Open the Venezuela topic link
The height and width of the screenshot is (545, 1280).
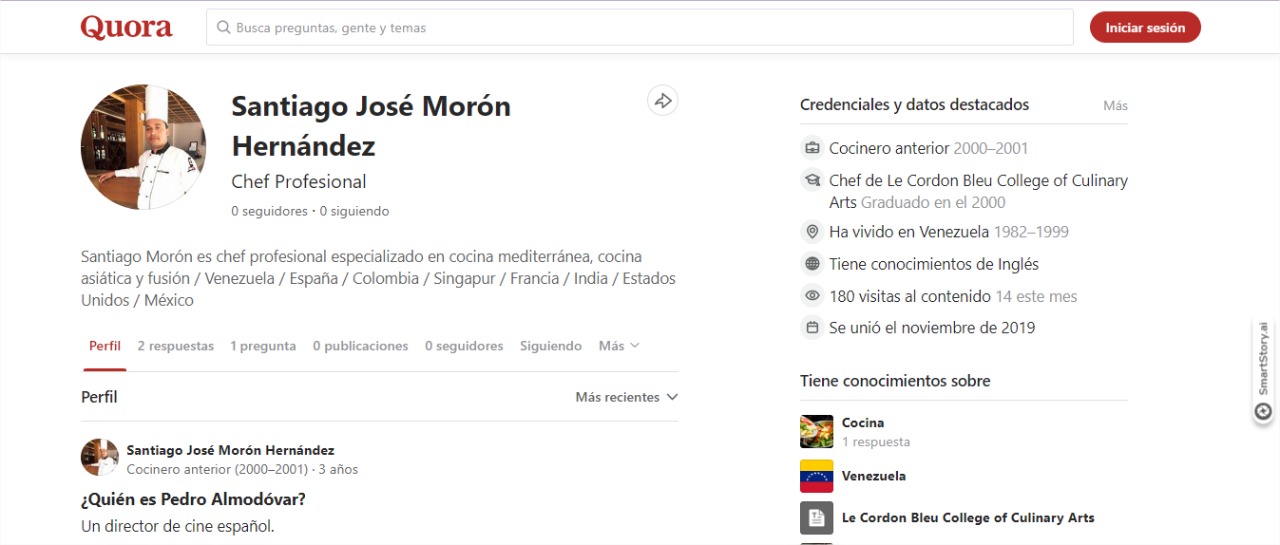coord(874,476)
